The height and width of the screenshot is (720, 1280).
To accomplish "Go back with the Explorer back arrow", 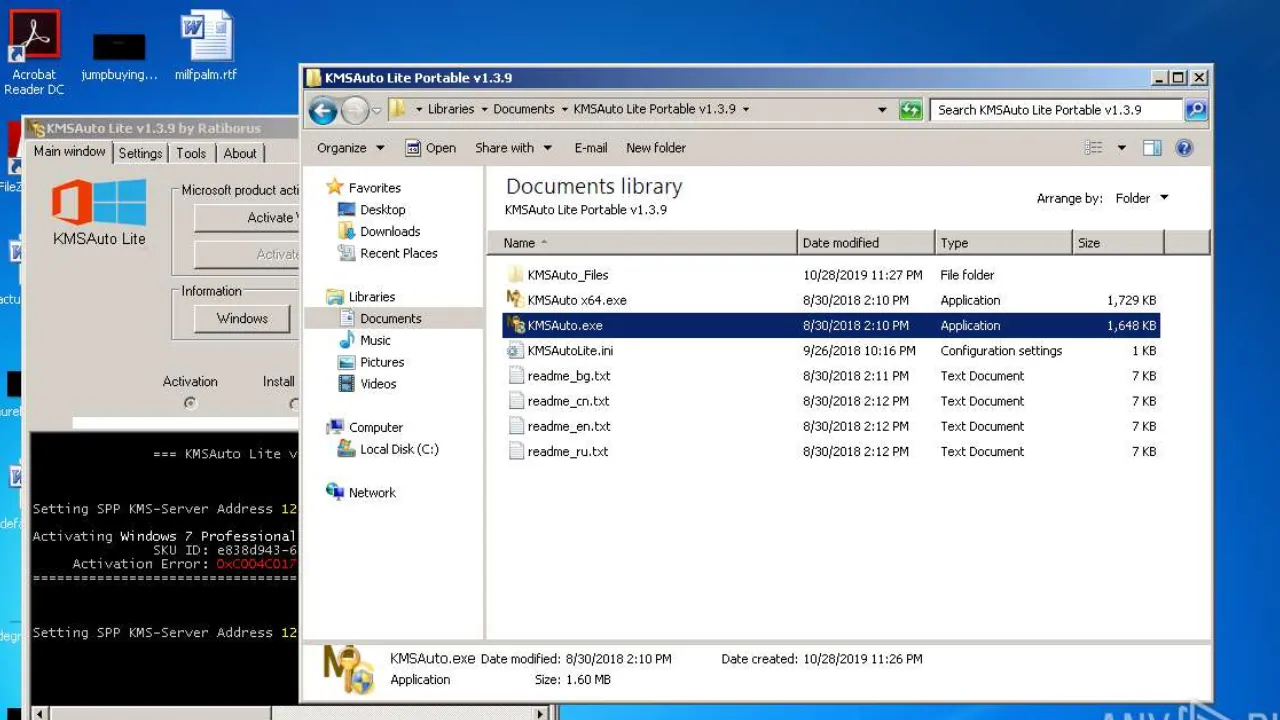I will coord(323,110).
